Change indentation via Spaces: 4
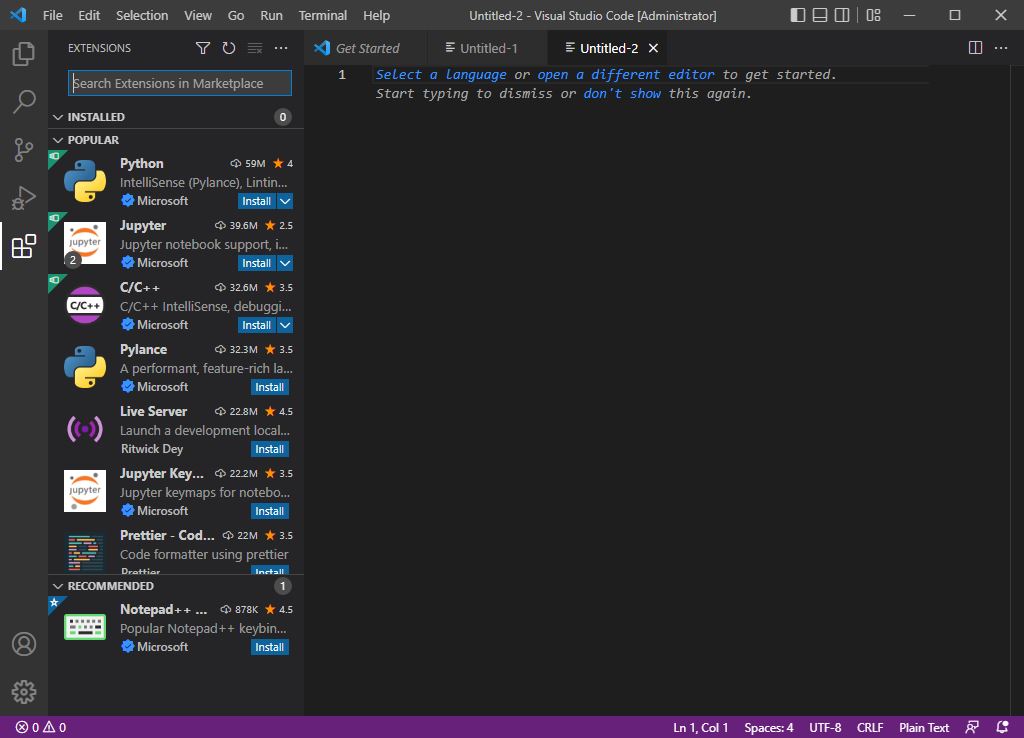The height and width of the screenshot is (738, 1024). click(769, 728)
